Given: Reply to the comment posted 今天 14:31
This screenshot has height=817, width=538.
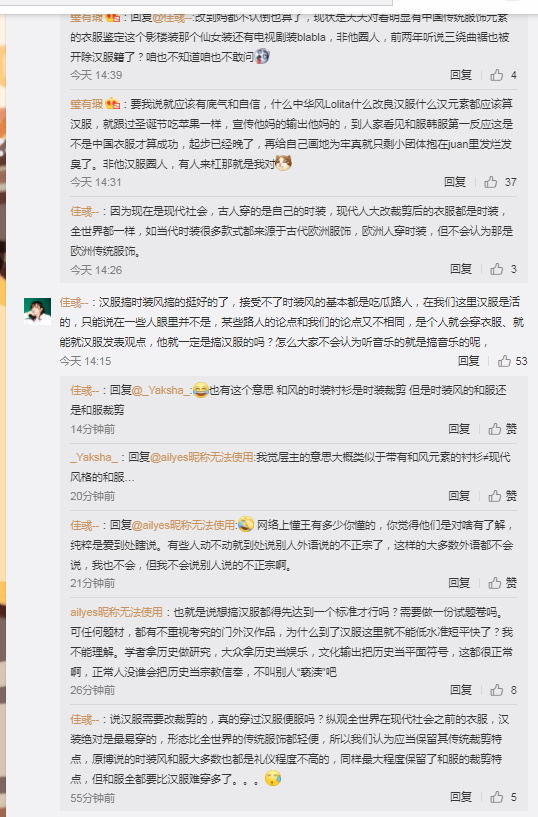Looking at the screenshot, I should click(455, 182).
